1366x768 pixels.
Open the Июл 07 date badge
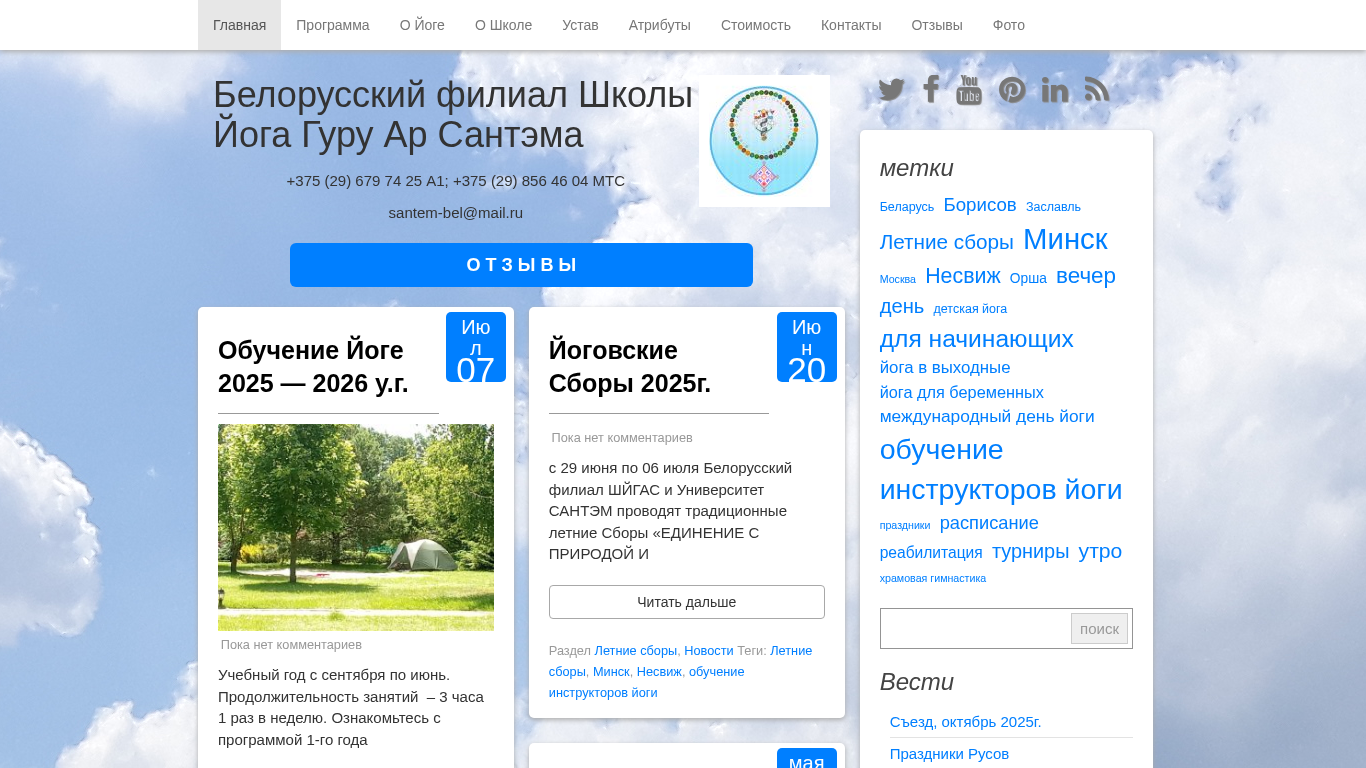point(476,348)
